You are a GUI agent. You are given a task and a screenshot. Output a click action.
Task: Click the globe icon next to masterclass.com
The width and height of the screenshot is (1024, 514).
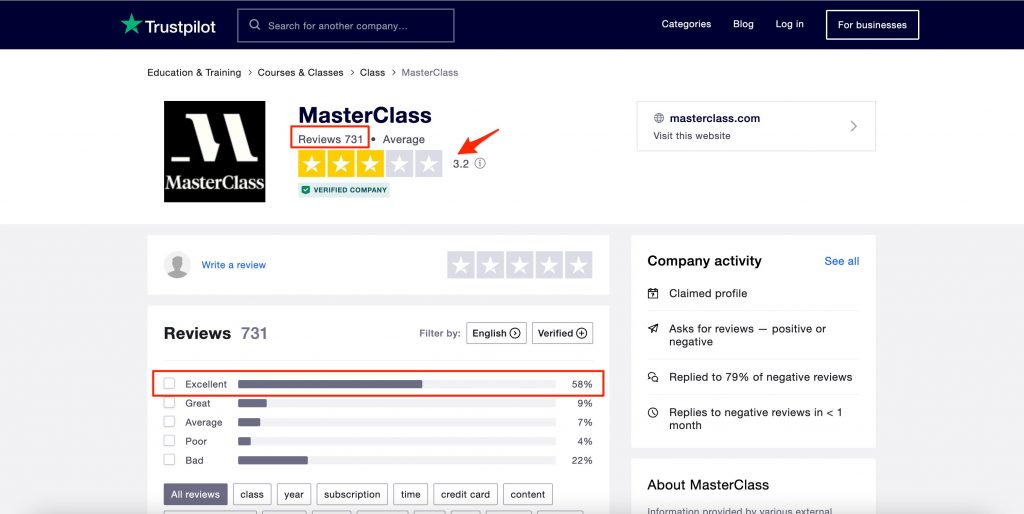coord(659,118)
